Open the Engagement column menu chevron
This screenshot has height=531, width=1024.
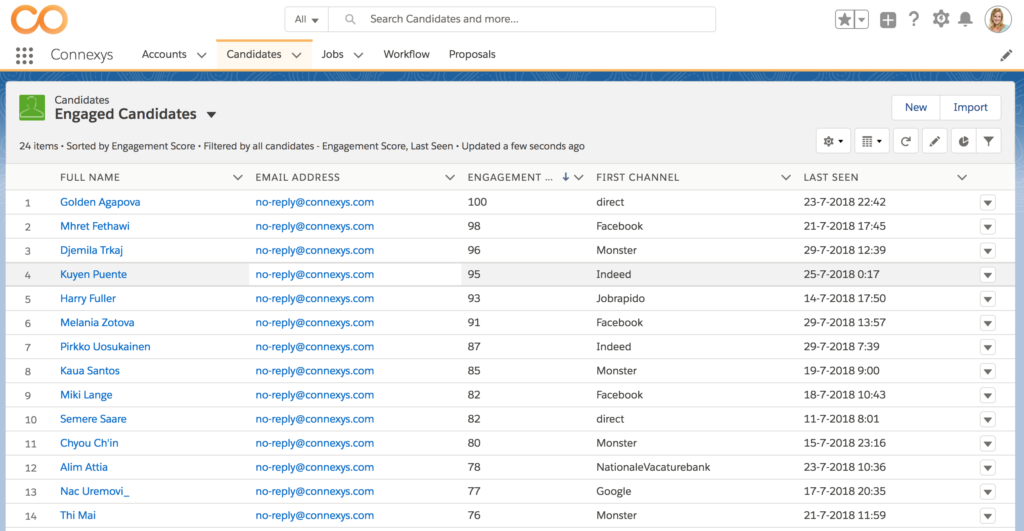pyautogui.click(x=579, y=178)
